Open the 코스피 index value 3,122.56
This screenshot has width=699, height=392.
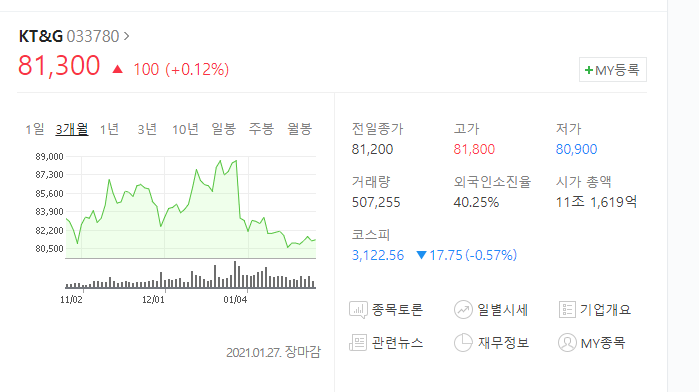point(378,255)
